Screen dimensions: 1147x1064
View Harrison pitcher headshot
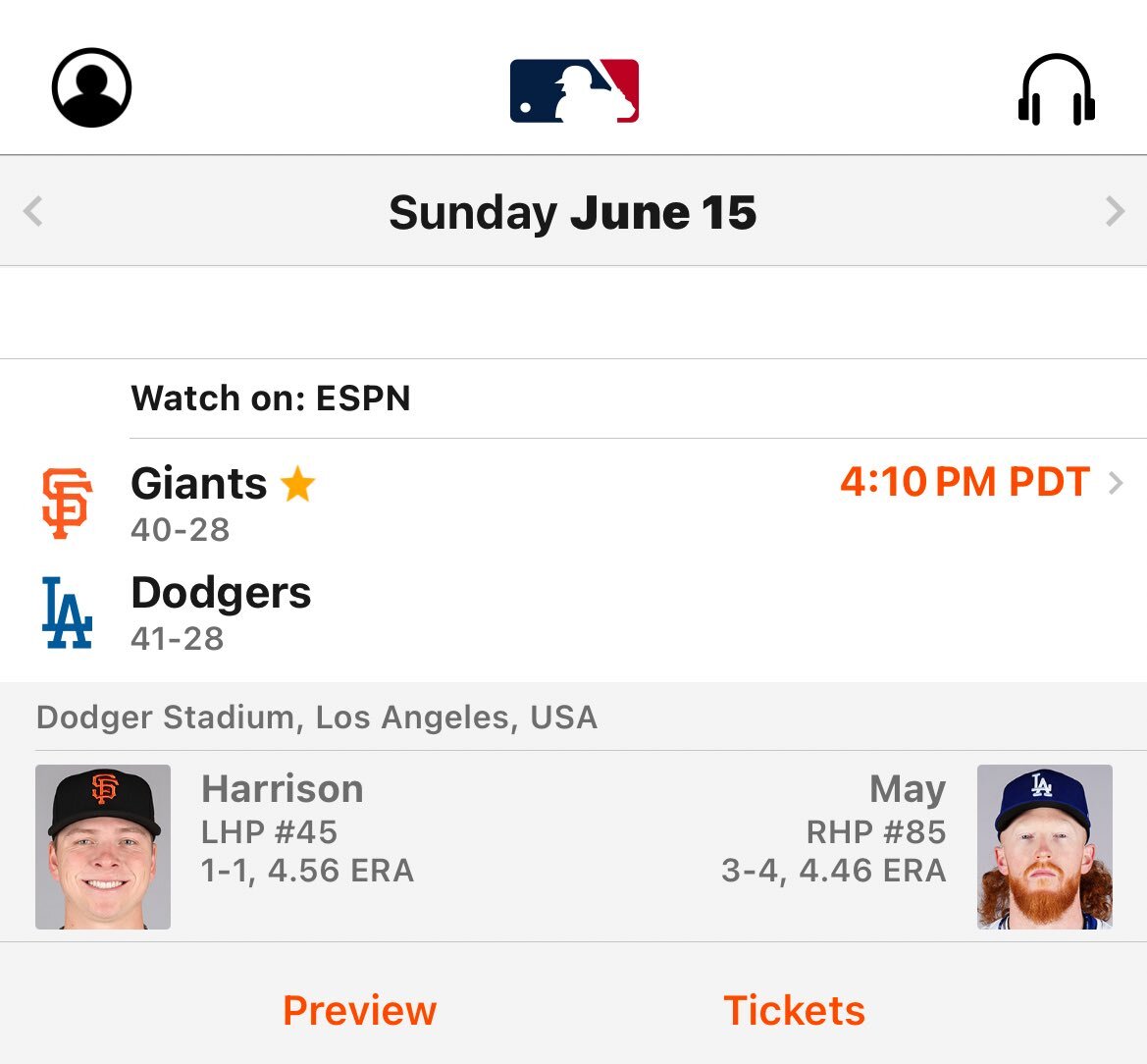click(103, 847)
